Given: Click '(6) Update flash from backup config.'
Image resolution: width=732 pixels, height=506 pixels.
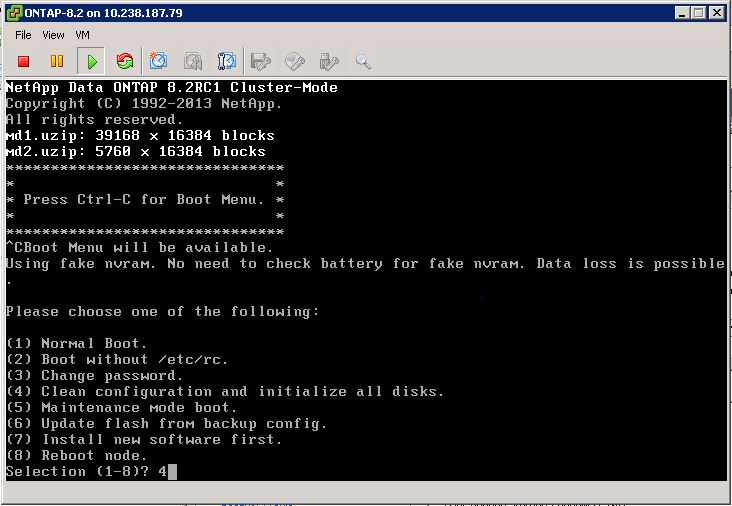Looking at the screenshot, I should 166,423.
